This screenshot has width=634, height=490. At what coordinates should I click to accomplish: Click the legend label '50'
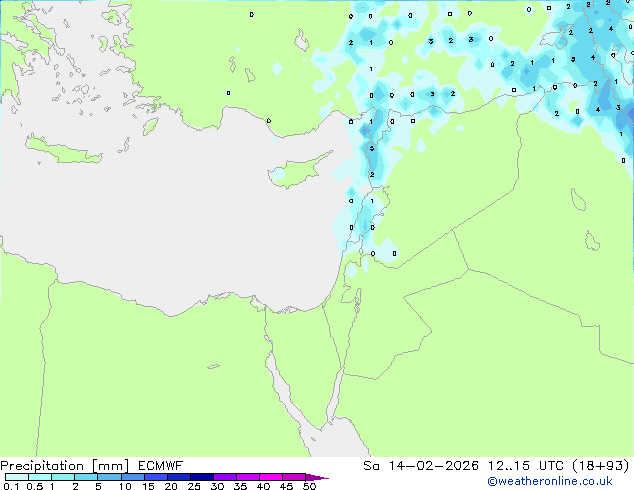[309, 486]
